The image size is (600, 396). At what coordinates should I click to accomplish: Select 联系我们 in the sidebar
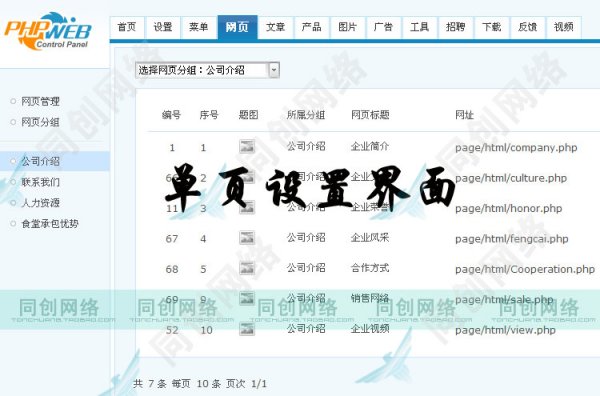coord(40,182)
